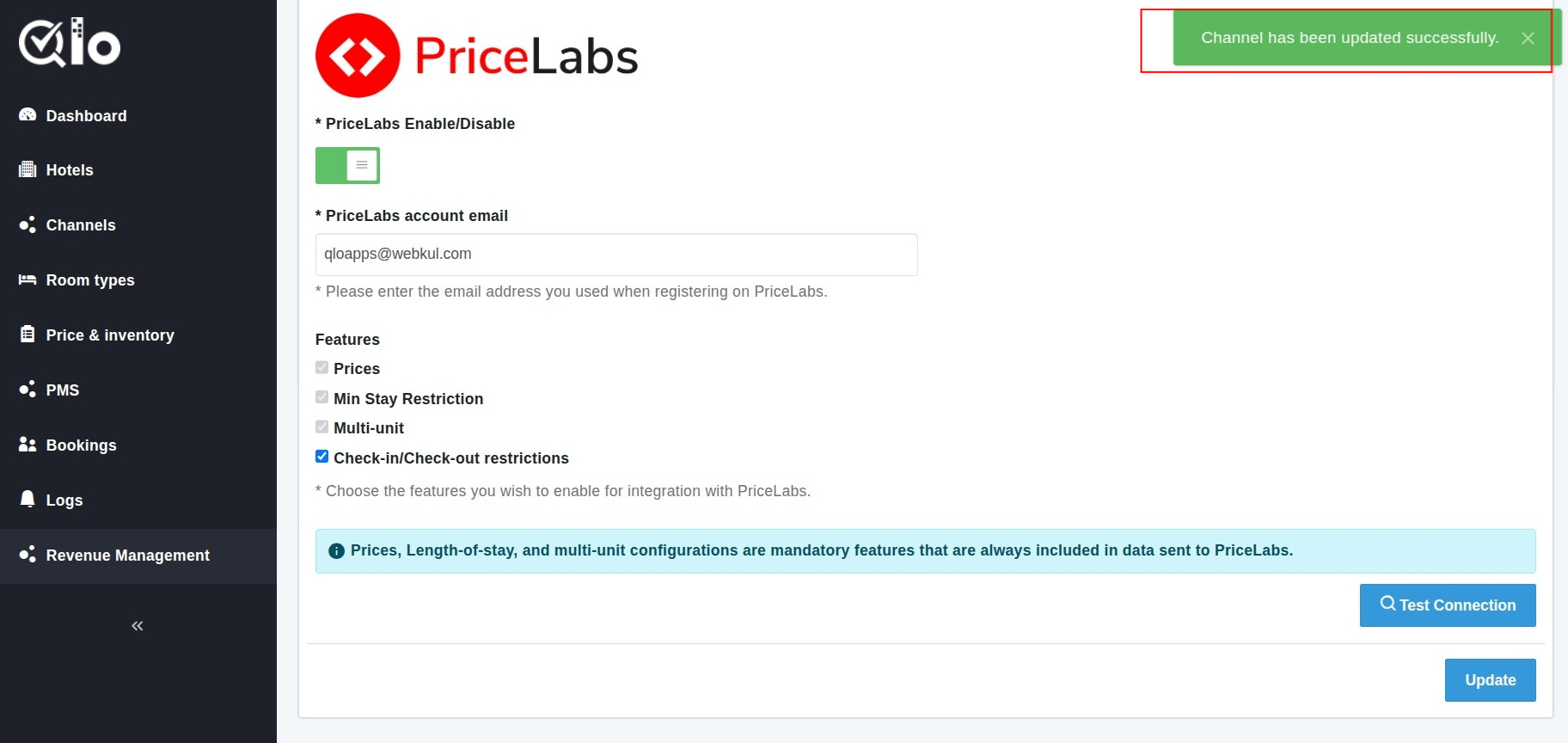Viewport: 1568px width, 743px height.
Task: Click the Multi-unit checkbox
Action: [322, 427]
